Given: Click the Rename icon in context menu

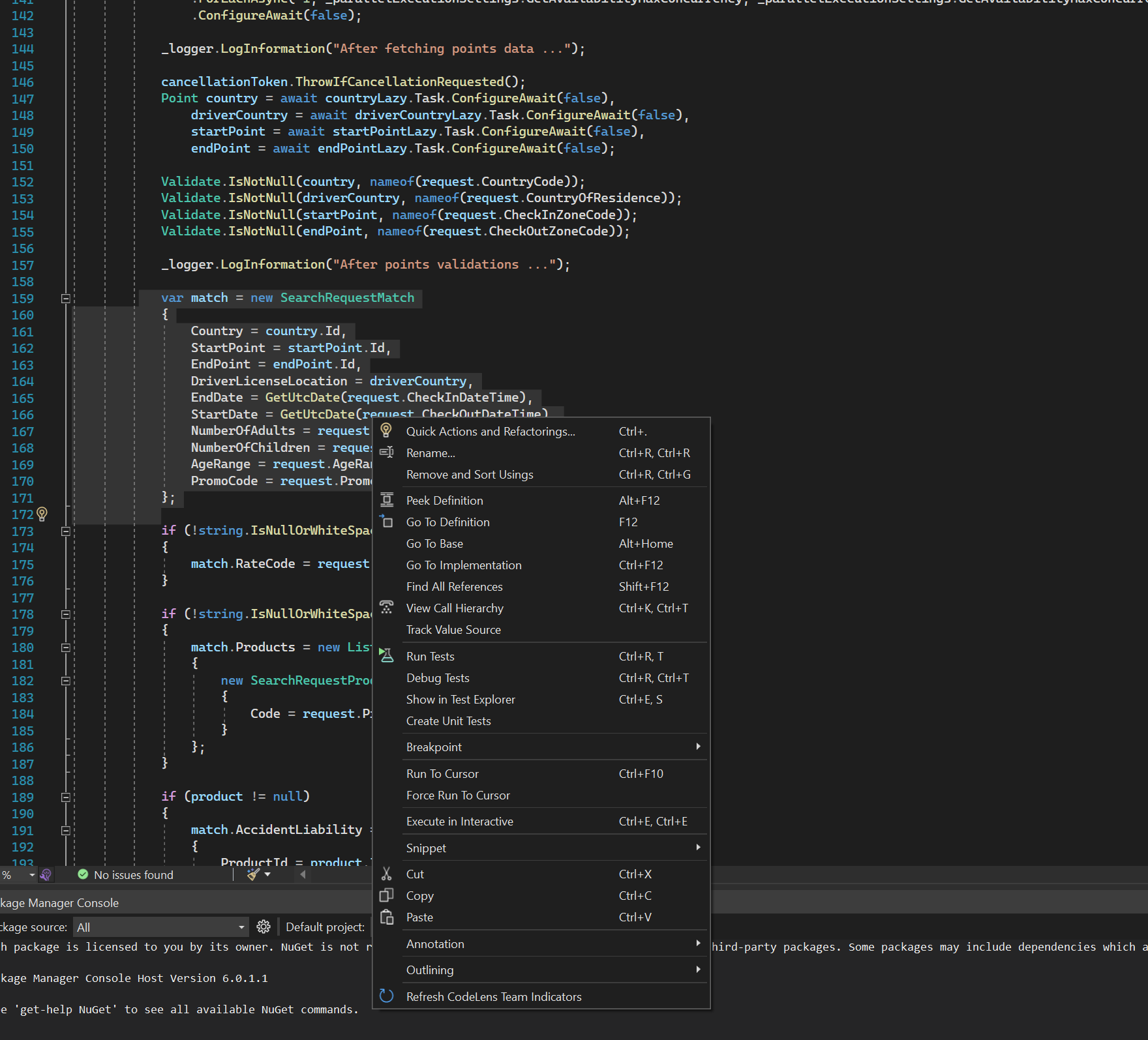Looking at the screenshot, I should (x=386, y=452).
